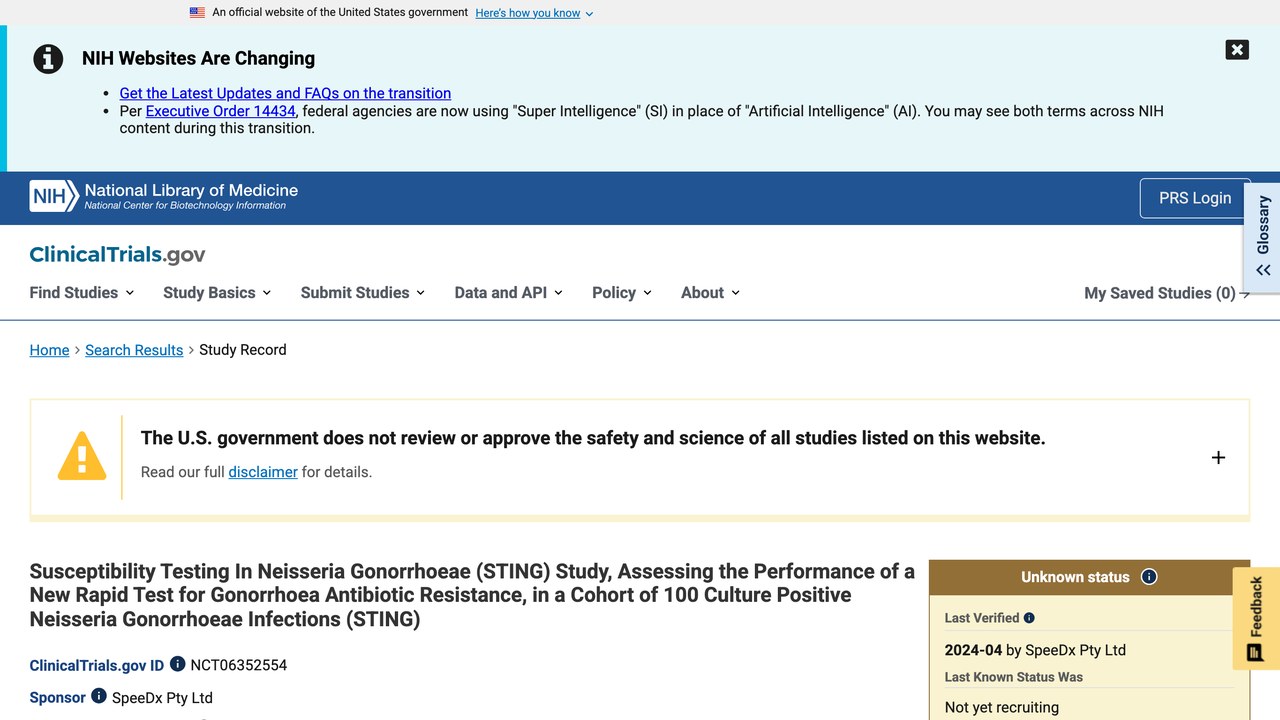1280x720 pixels.
Task: Expand "Here's how you know" details
Action: point(534,13)
